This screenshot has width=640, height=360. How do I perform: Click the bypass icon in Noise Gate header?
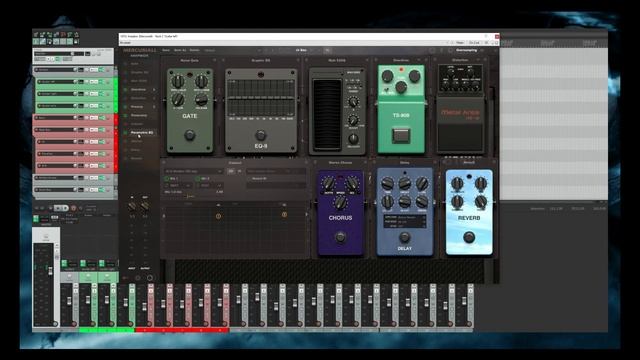click(214, 60)
